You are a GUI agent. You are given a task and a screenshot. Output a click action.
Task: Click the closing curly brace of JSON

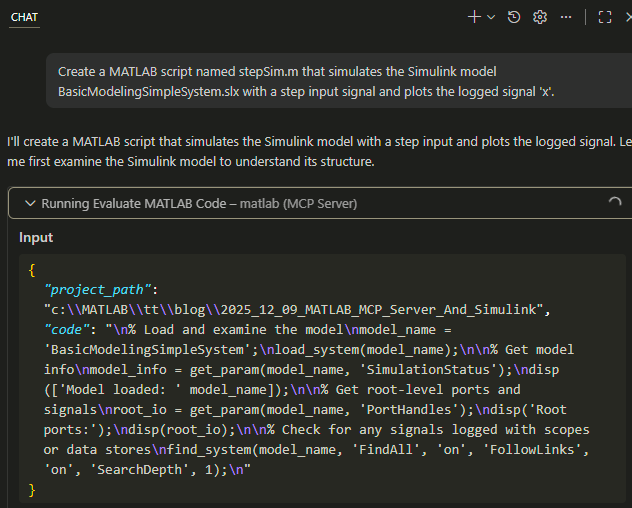32,489
